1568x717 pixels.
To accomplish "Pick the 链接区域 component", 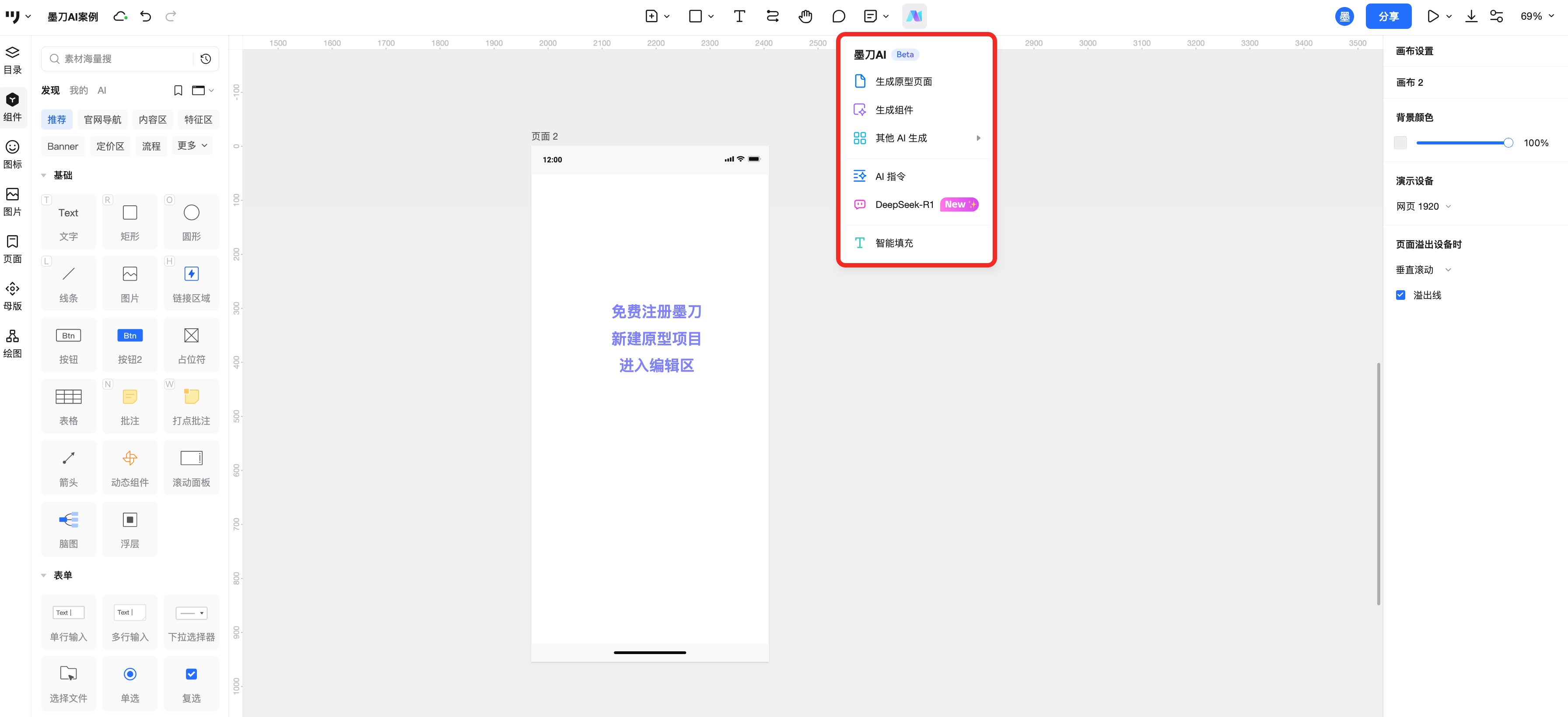I will (x=191, y=283).
